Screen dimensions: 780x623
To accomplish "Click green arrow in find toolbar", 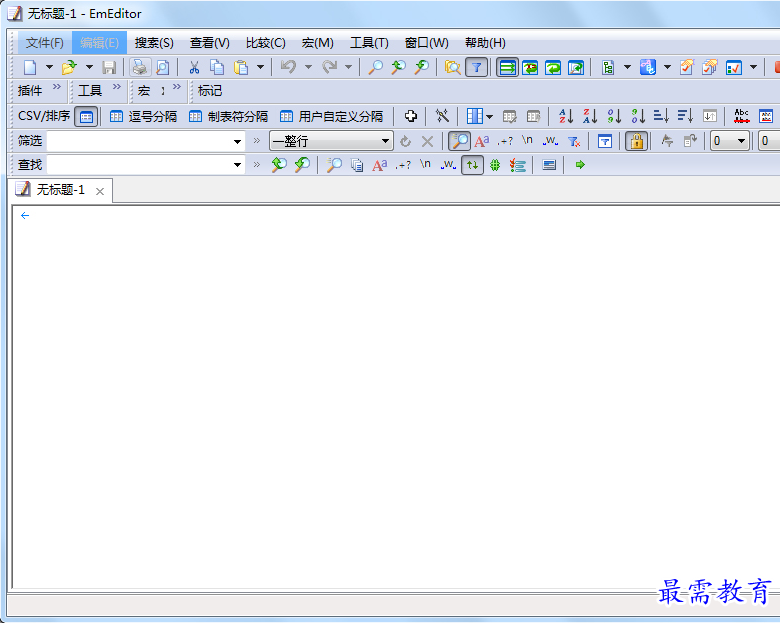I will [580, 165].
